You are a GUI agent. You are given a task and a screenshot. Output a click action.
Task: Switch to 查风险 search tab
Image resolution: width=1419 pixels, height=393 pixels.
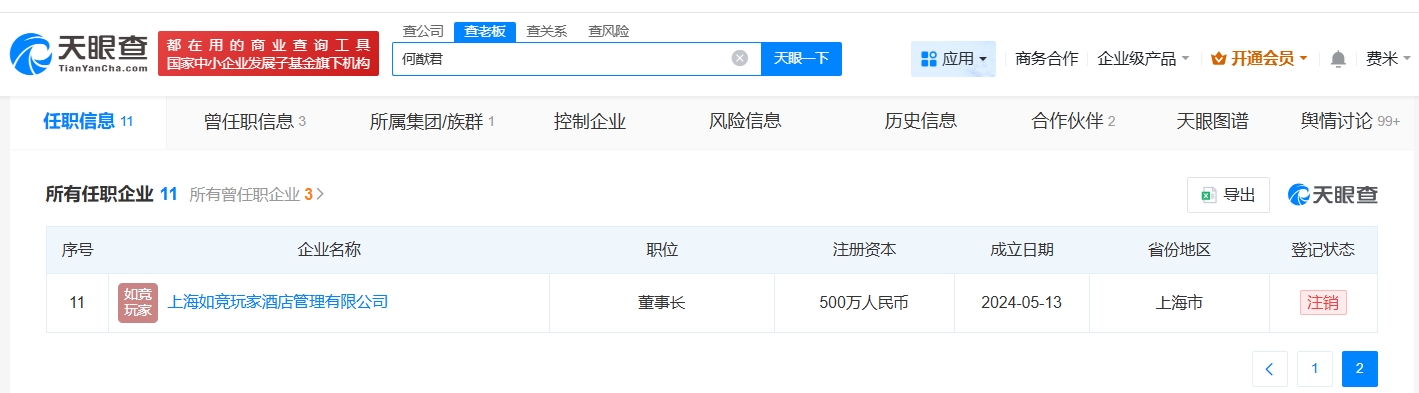tap(609, 31)
